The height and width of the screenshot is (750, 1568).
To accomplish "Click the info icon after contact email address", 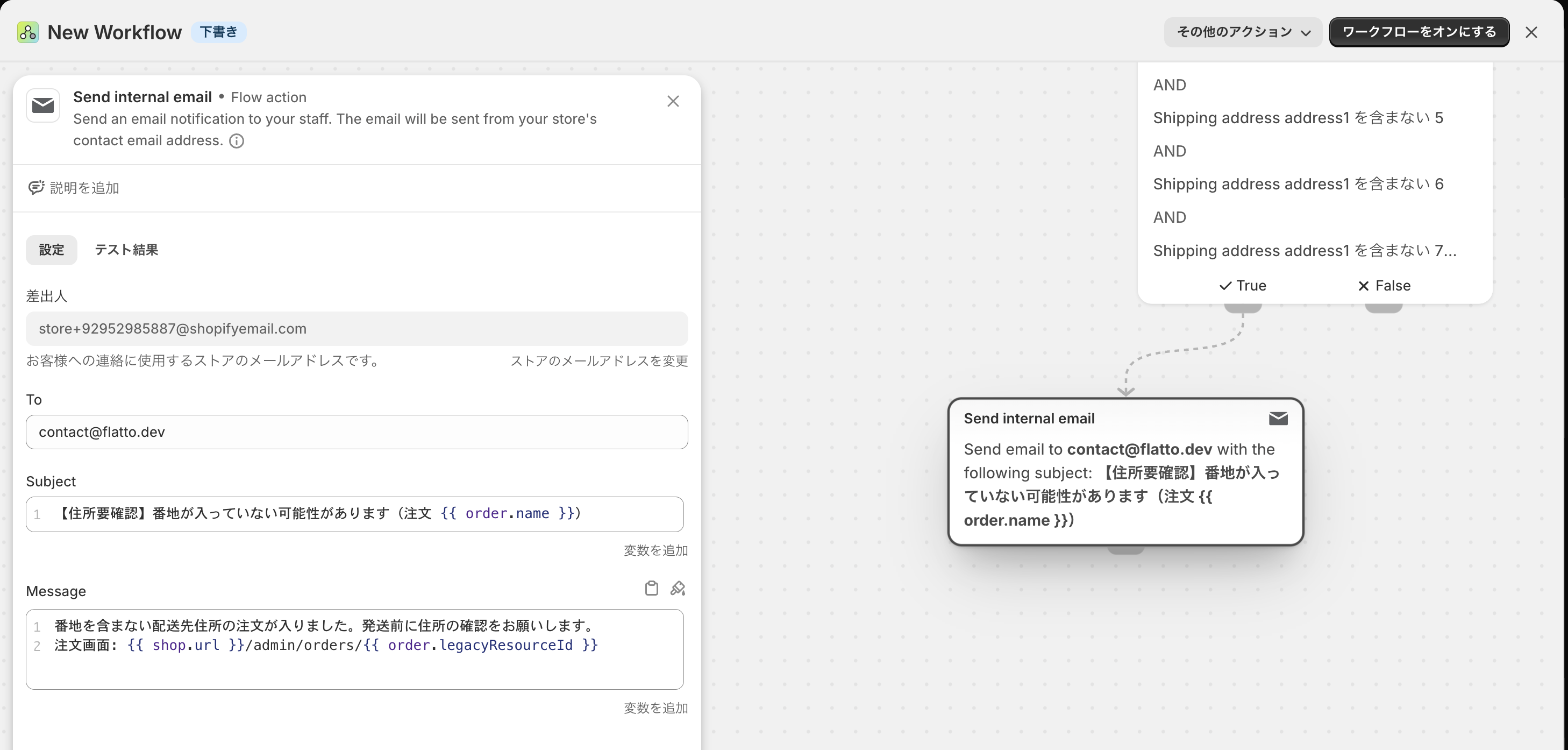I will pos(237,141).
